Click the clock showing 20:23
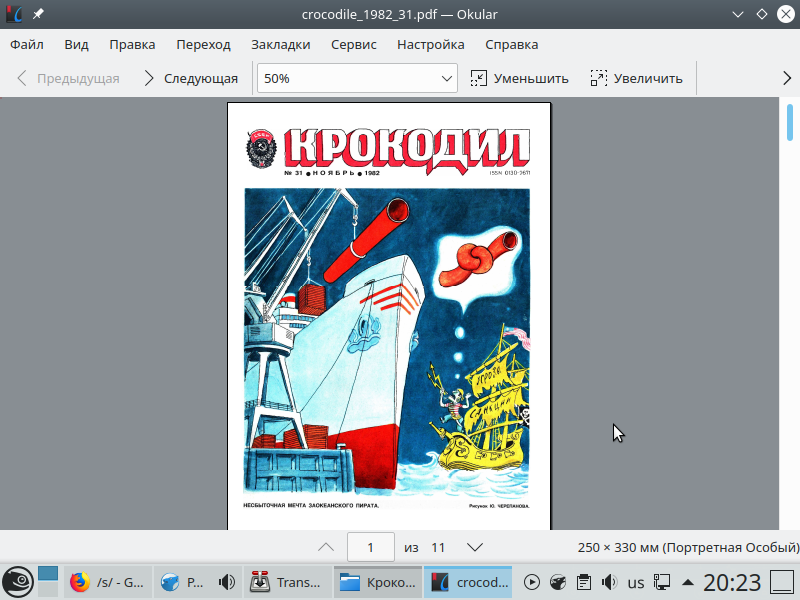This screenshot has height=600, width=800. [732, 582]
